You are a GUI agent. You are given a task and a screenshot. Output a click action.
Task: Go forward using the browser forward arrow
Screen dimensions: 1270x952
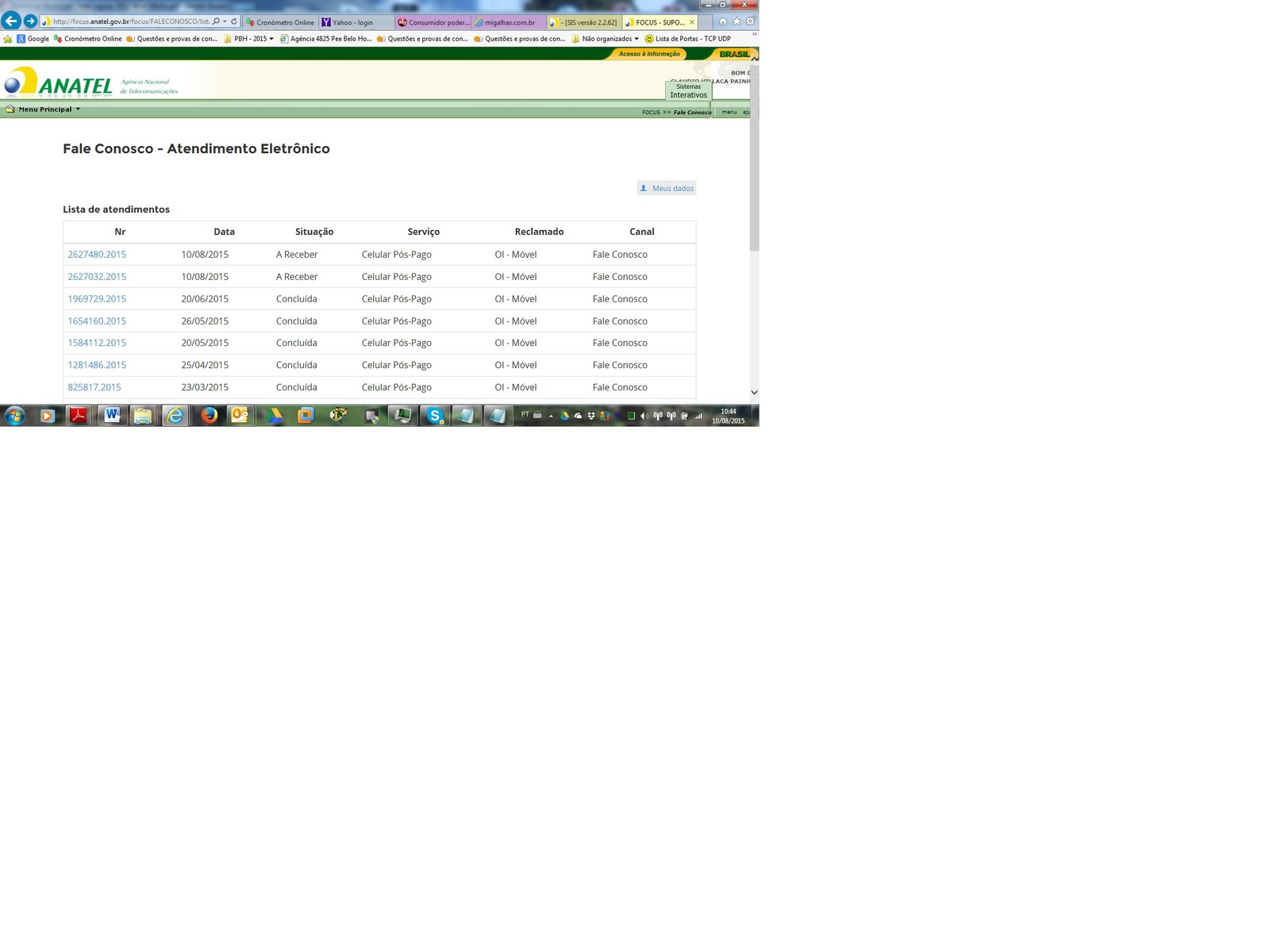coord(30,21)
